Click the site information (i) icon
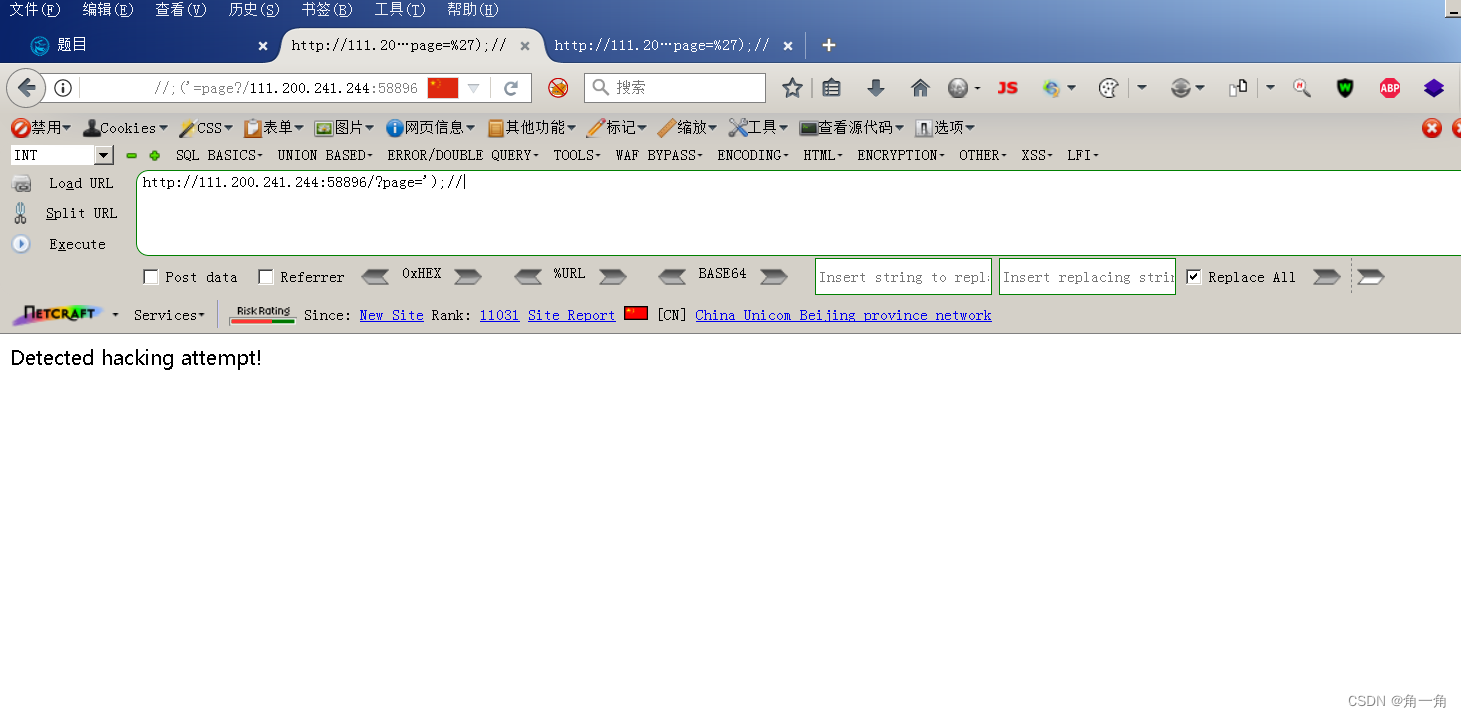Screen dimensions: 1461x717 coord(63,88)
